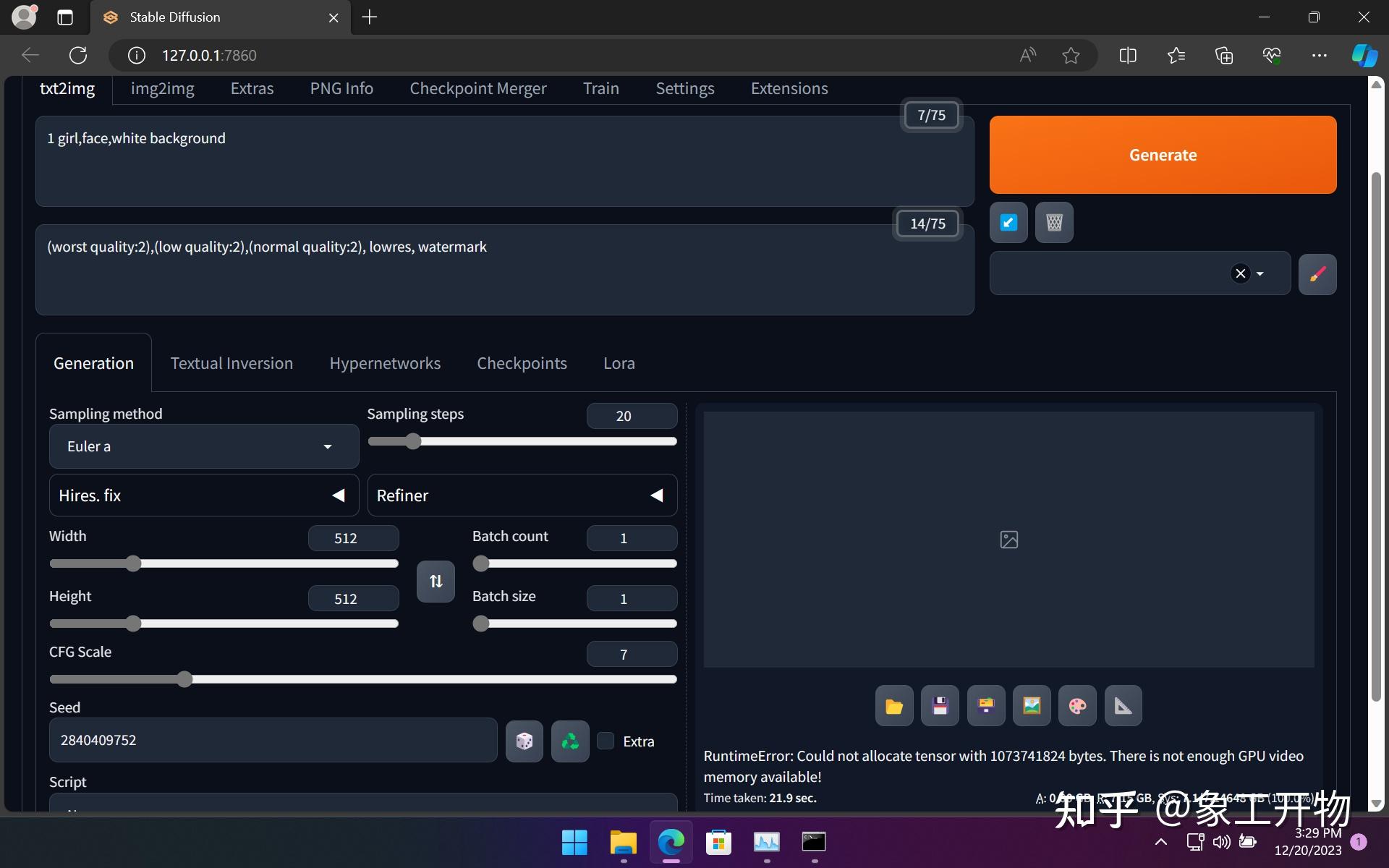Enable the Extra seed options

point(606,741)
